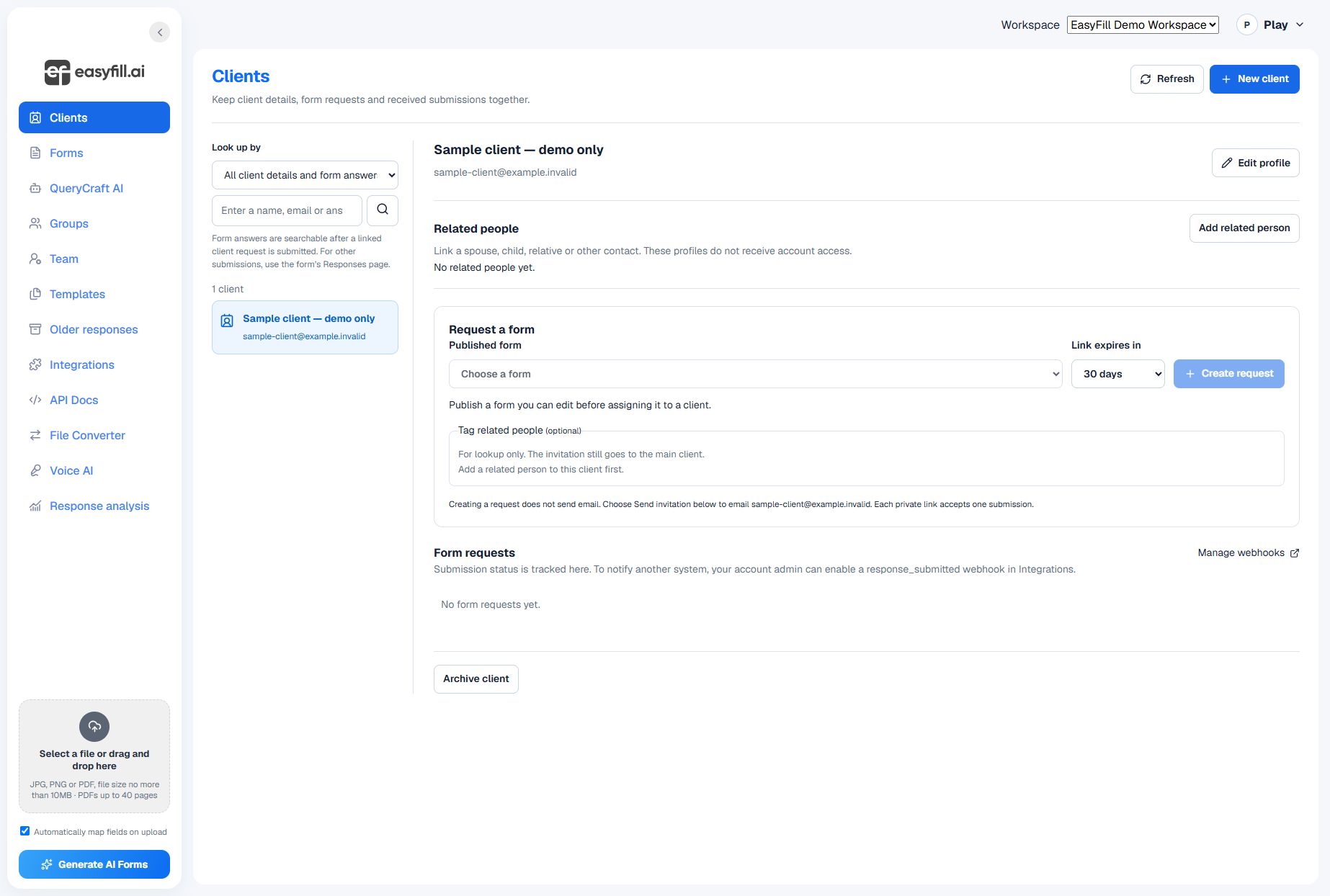Open the File Converter menu item

coord(94,435)
